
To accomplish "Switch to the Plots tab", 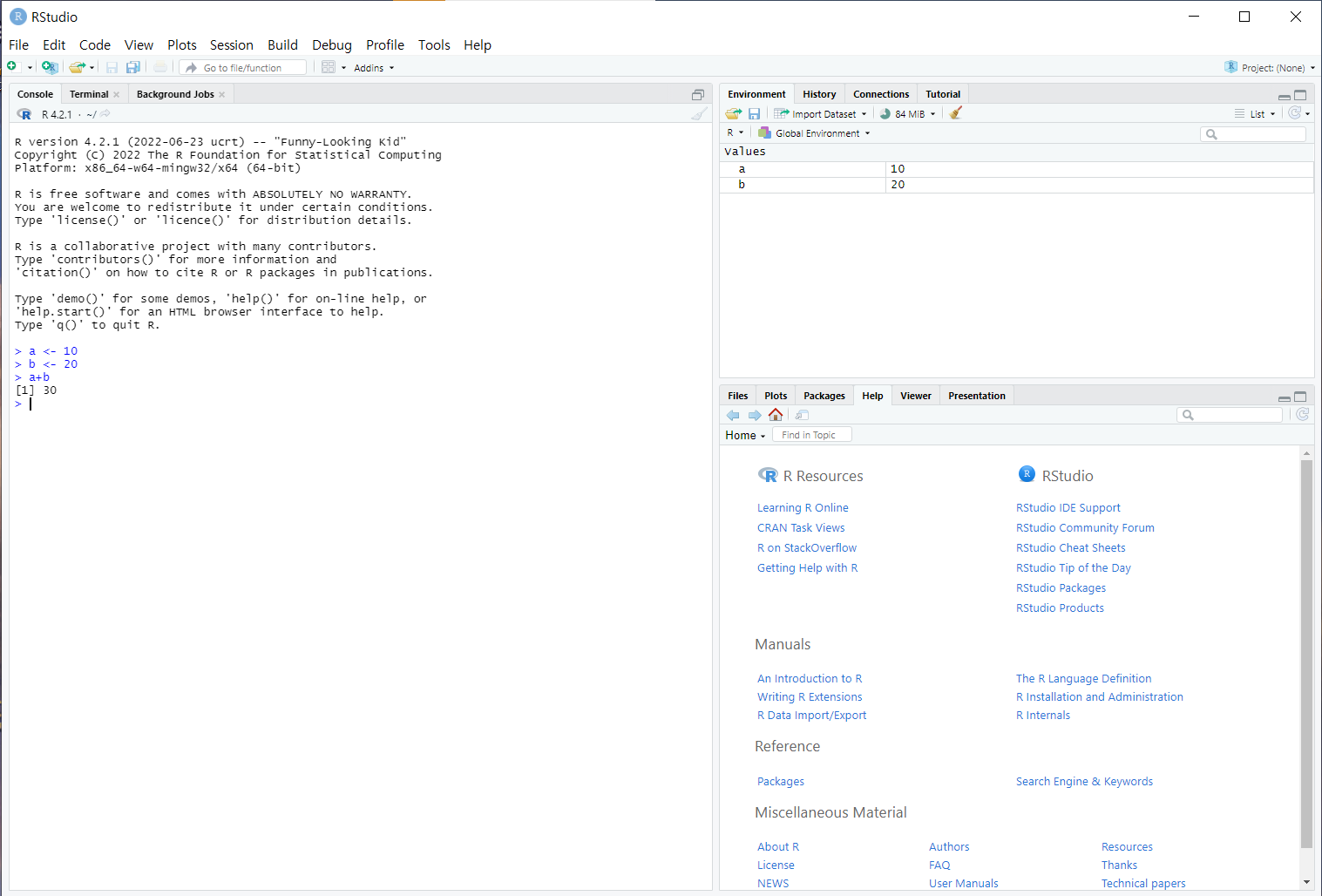I will (776, 396).
